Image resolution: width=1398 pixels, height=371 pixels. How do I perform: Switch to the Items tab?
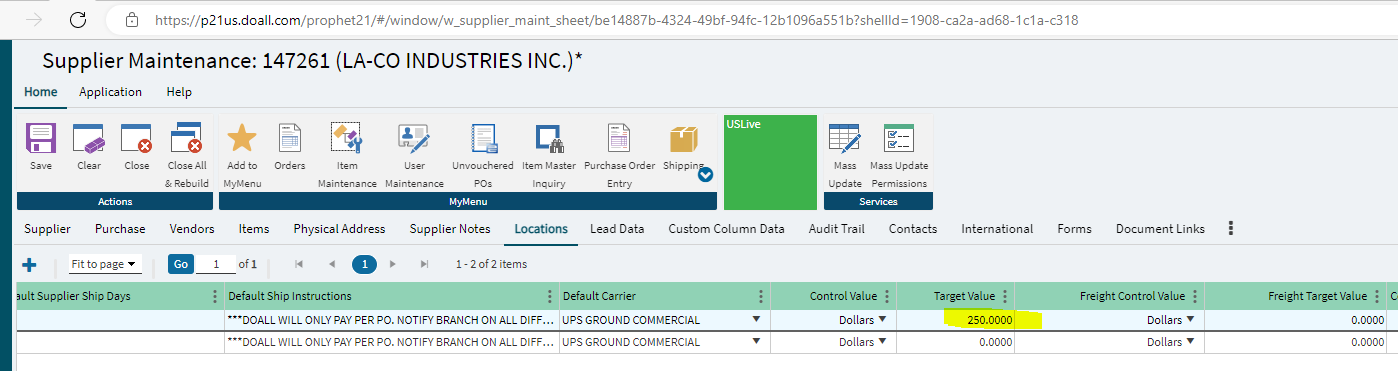click(x=254, y=229)
